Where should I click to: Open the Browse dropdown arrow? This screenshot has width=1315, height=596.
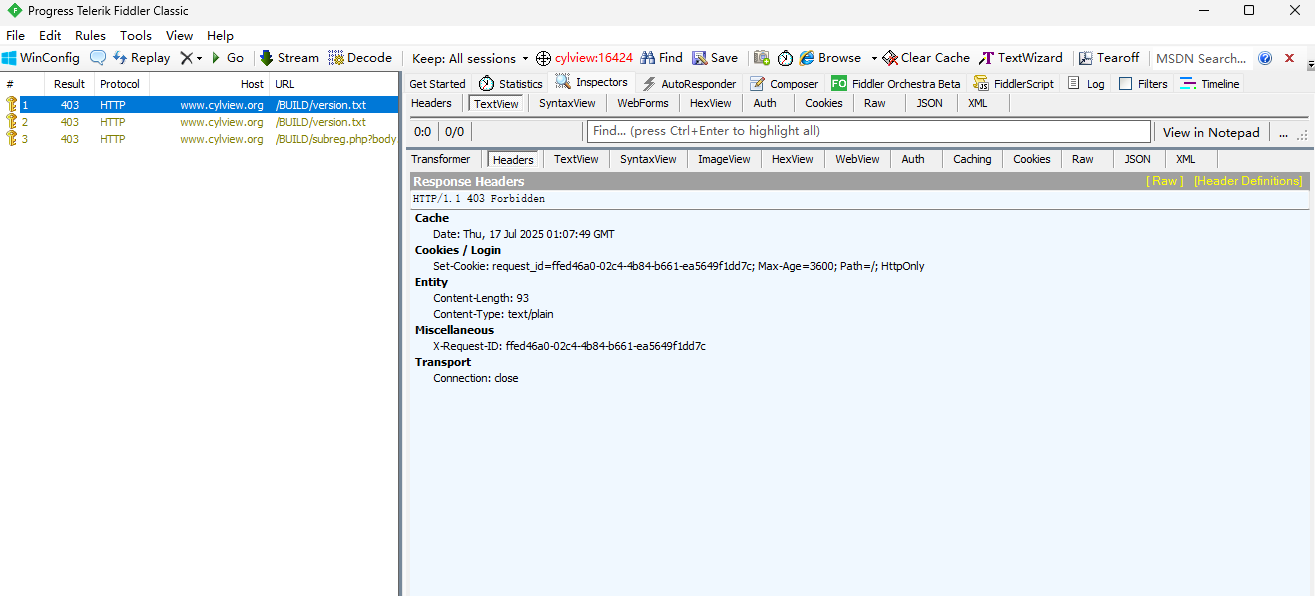point(874,58)
